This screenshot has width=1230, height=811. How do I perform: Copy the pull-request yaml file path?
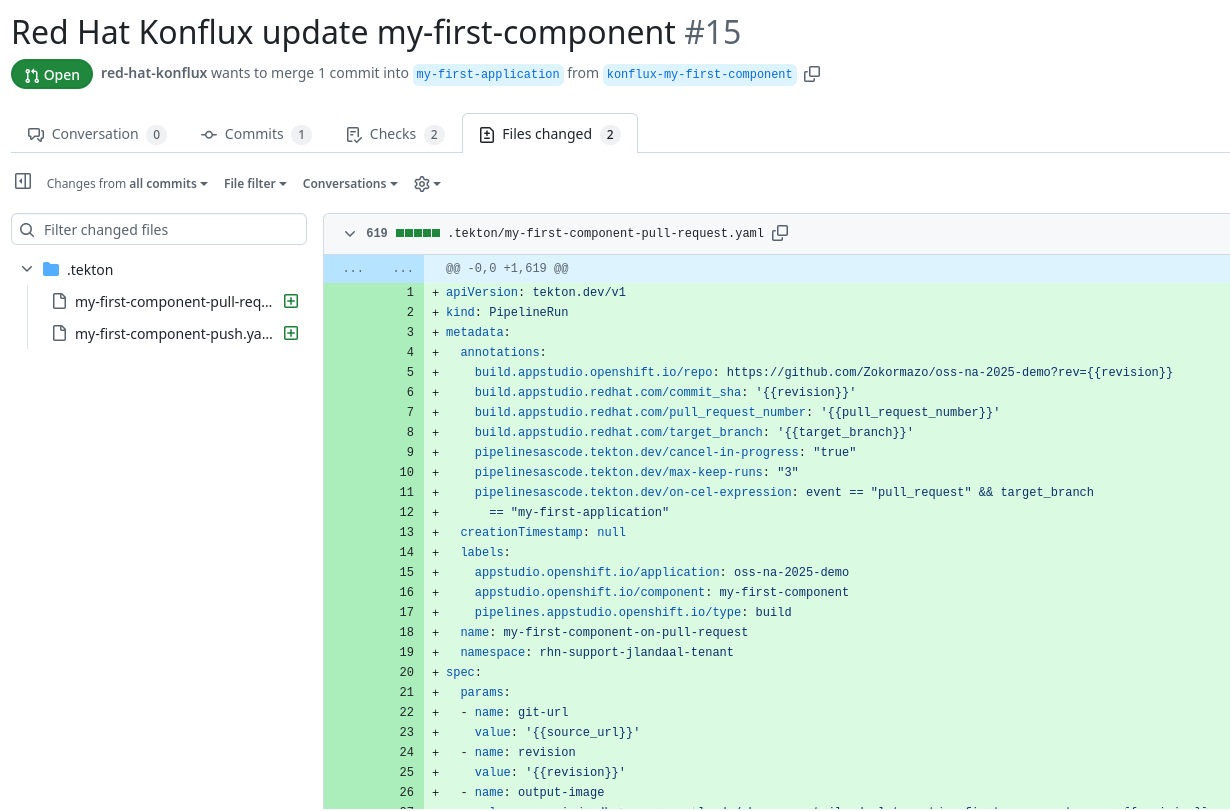(779, 233)
